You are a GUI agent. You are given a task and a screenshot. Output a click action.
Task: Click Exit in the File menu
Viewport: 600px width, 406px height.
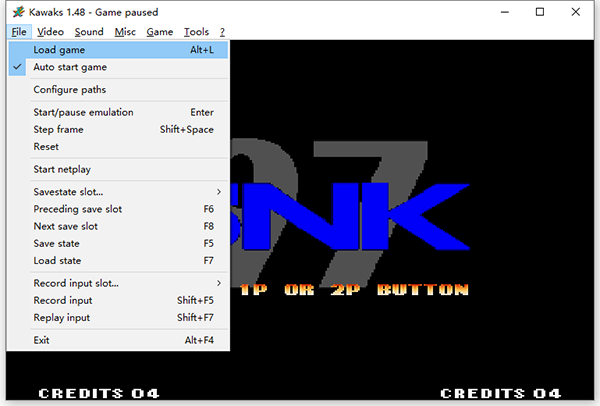(118, 340)
